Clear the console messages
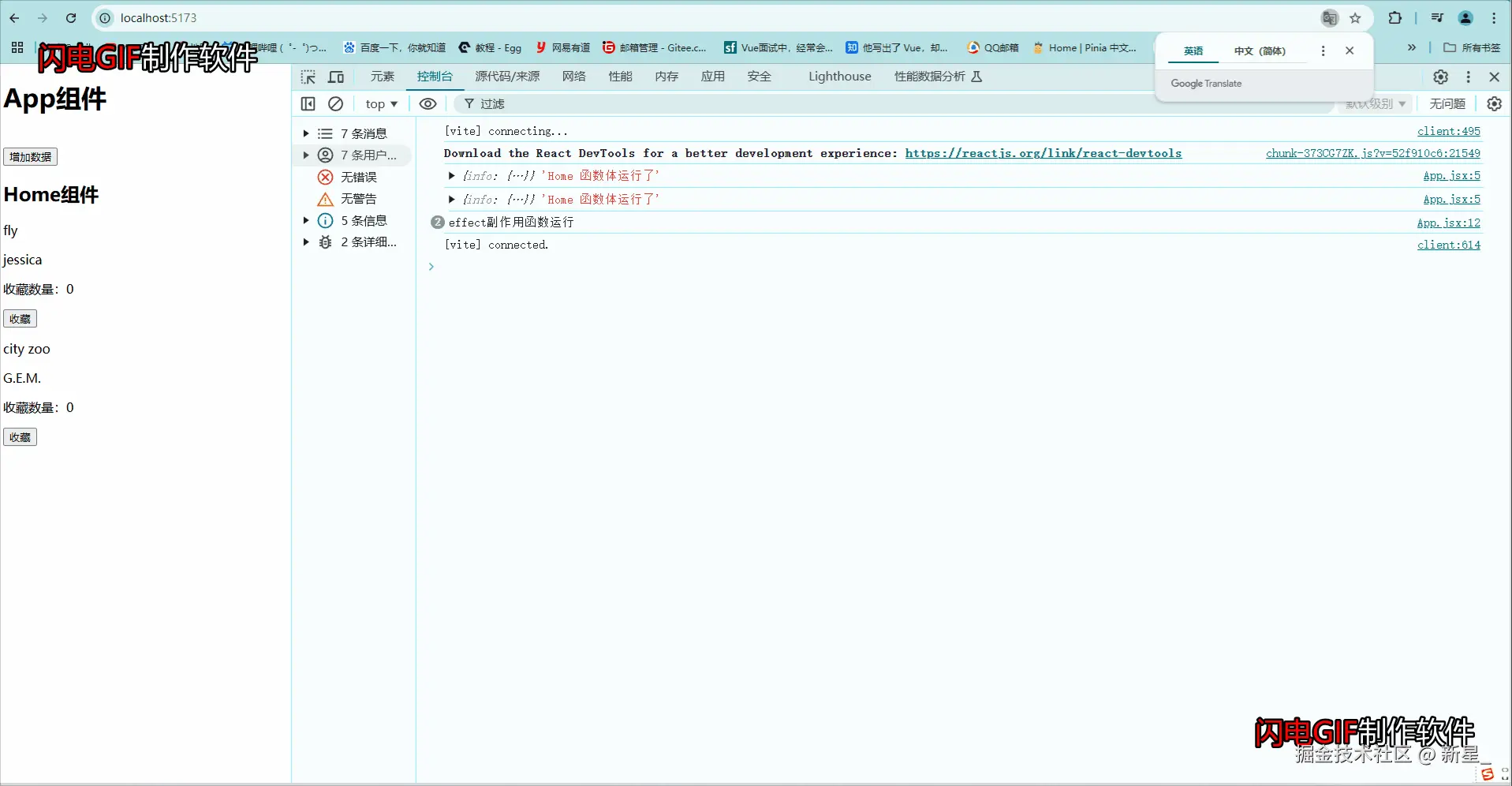 coord(335,103)
